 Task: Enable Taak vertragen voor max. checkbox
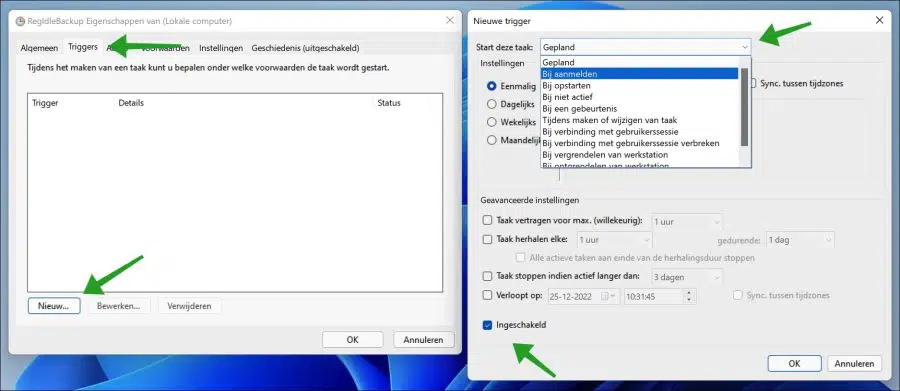coord(487,220)
